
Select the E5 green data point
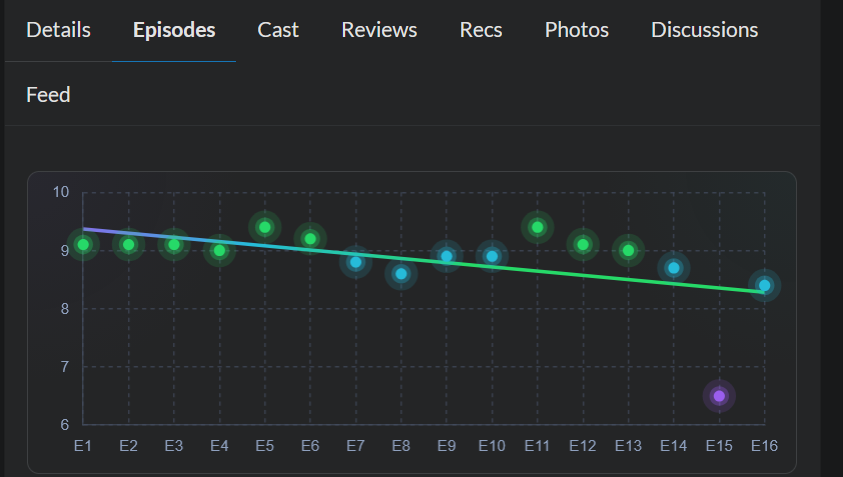265,227
